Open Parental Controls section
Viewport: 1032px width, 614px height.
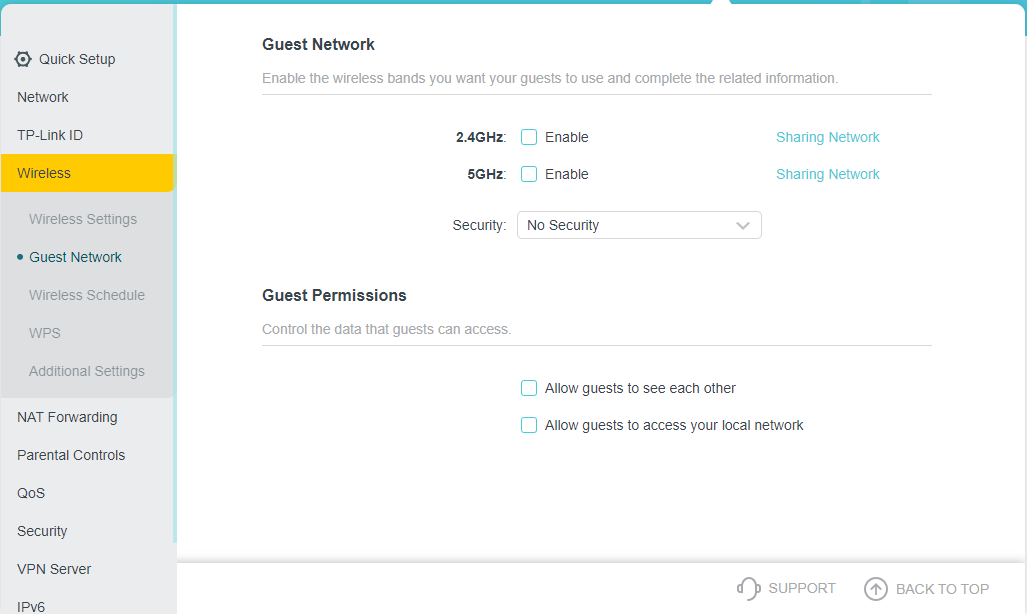71,455
